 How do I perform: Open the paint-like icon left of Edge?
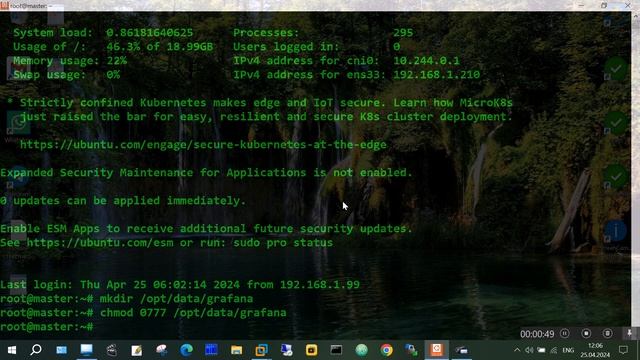[162, 350]
